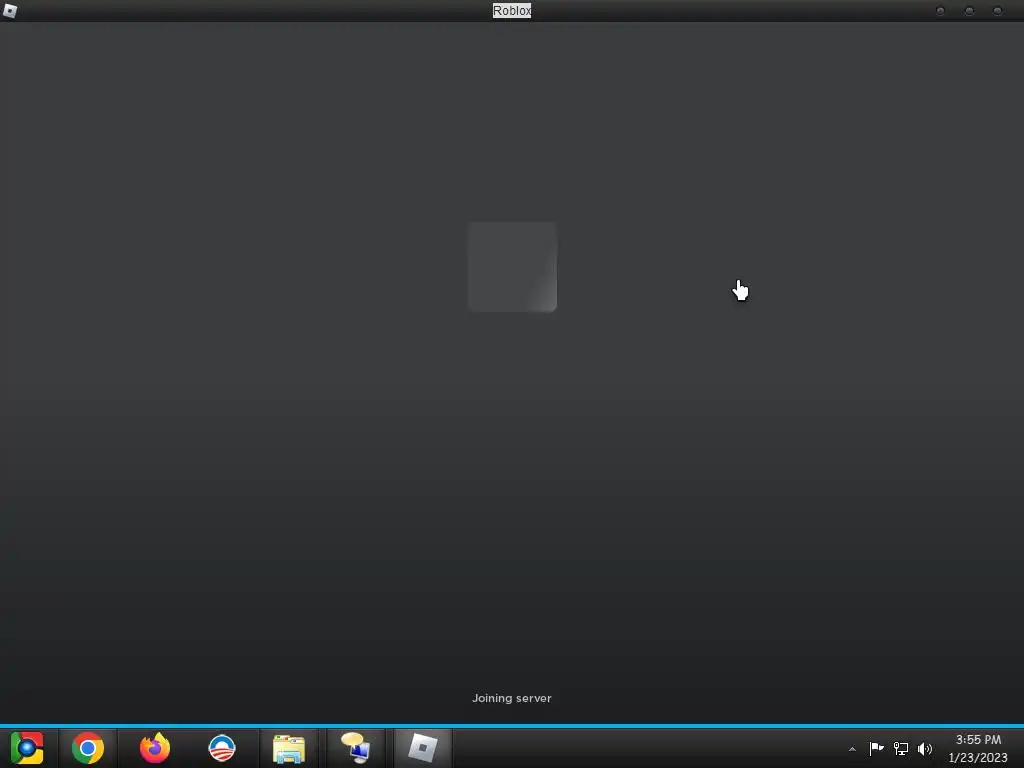Click the 1/23/2023 date

coord(978,758)
